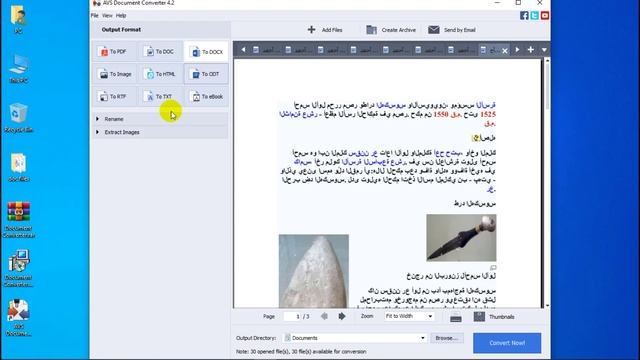Screen dimensions: 640x360
Task: Open the AVS Document Converter desktop shortcut
Action: (x=19, y=318)
